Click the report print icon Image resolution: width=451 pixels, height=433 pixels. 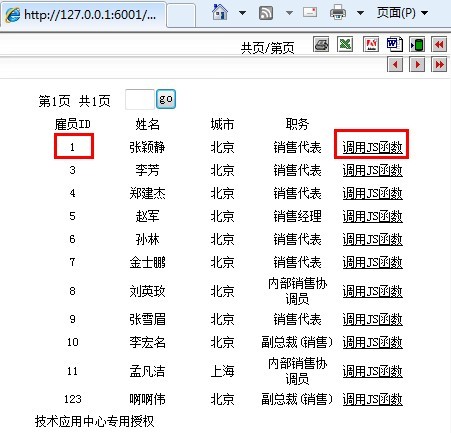tap(321, 44)
